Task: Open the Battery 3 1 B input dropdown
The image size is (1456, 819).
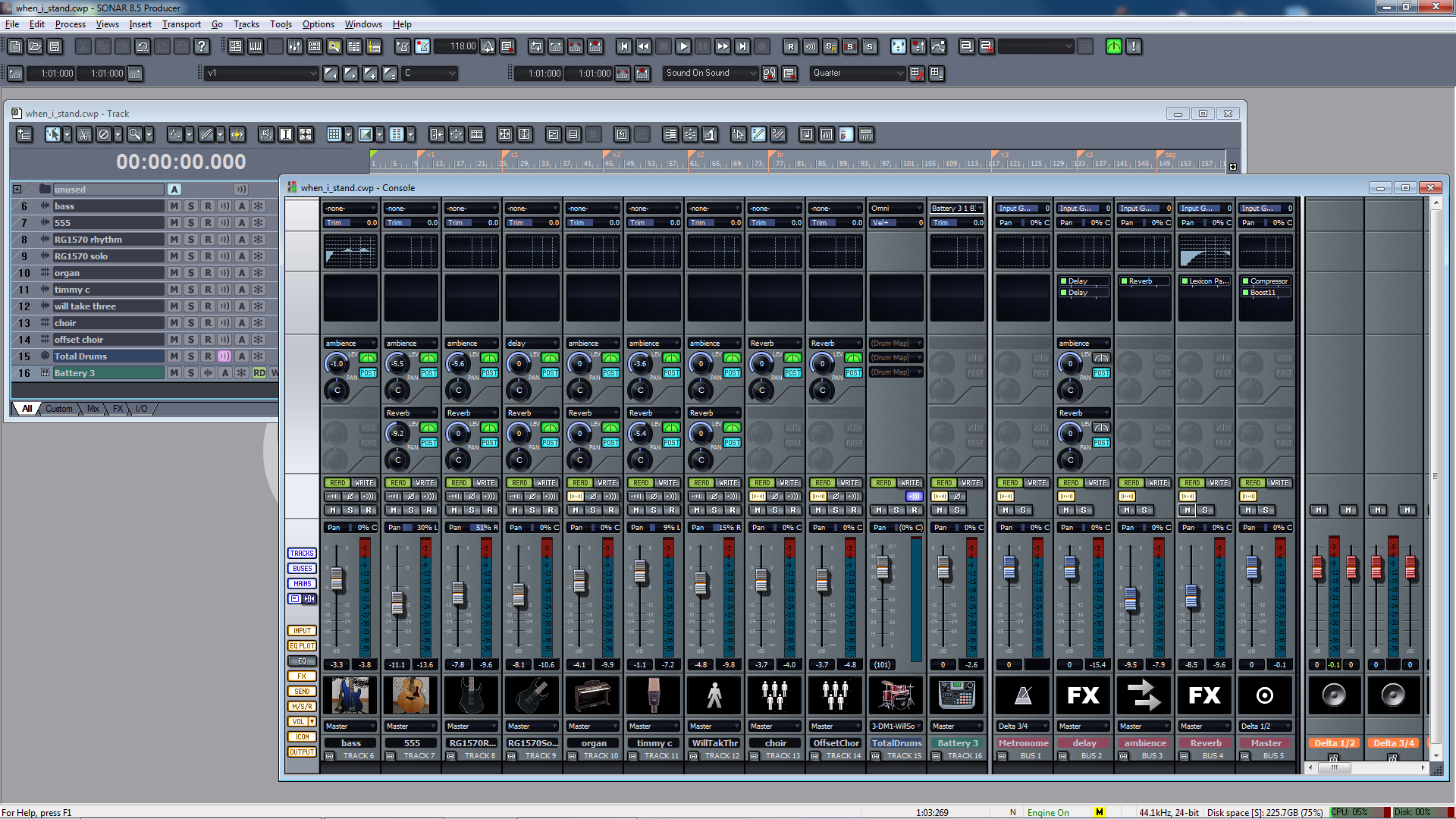Action: click(x=957, y=209)
